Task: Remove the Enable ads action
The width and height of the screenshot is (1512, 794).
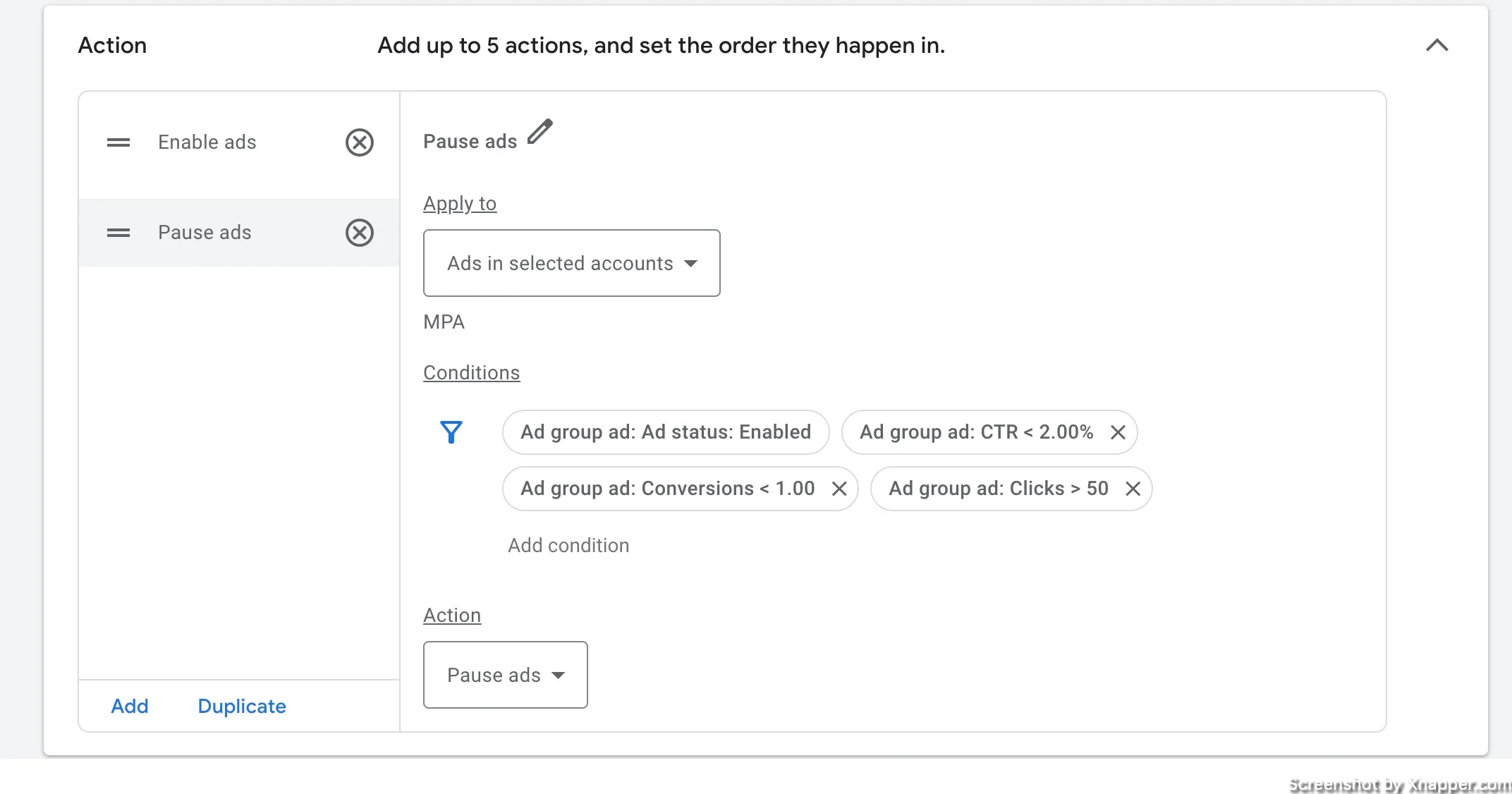Action: [360, 142]
